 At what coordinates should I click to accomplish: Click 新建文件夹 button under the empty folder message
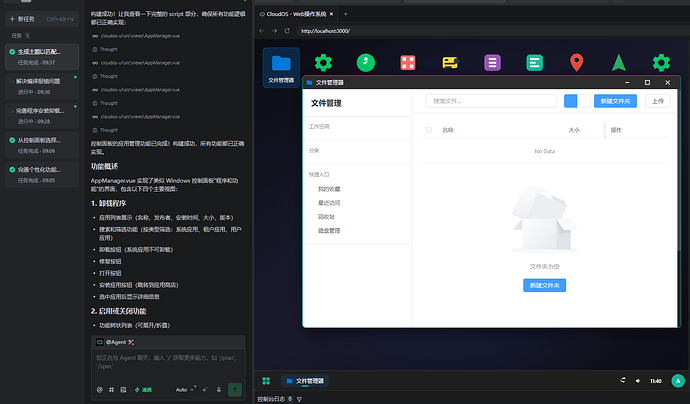[x=544, y=285]
